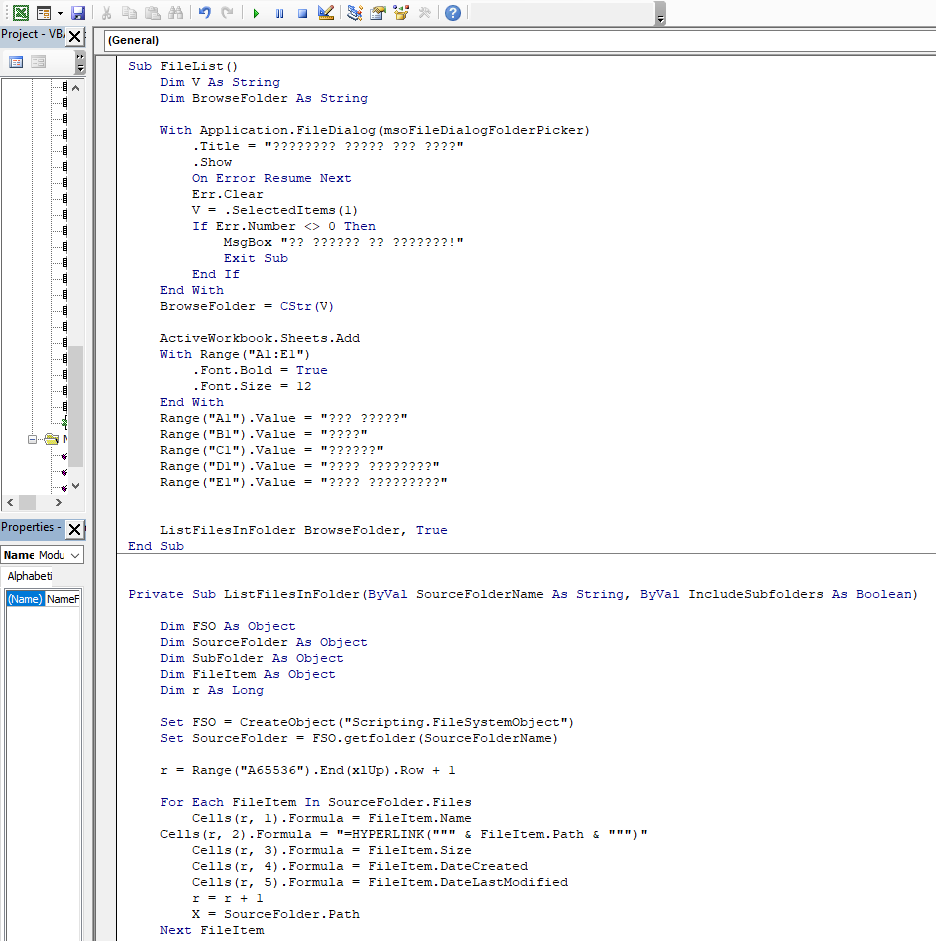
Task: Click the Range("C1").Value line
Action: 271,450
